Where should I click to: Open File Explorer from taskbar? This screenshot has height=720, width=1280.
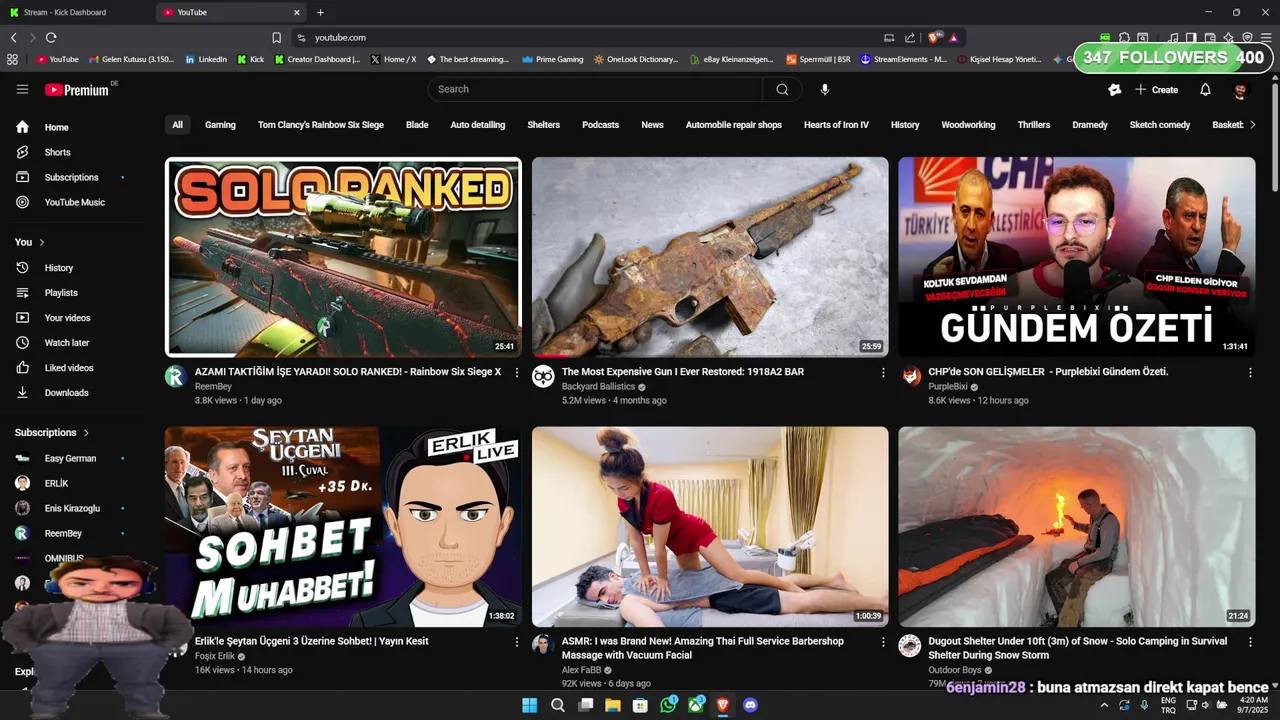tap(613, 705)
